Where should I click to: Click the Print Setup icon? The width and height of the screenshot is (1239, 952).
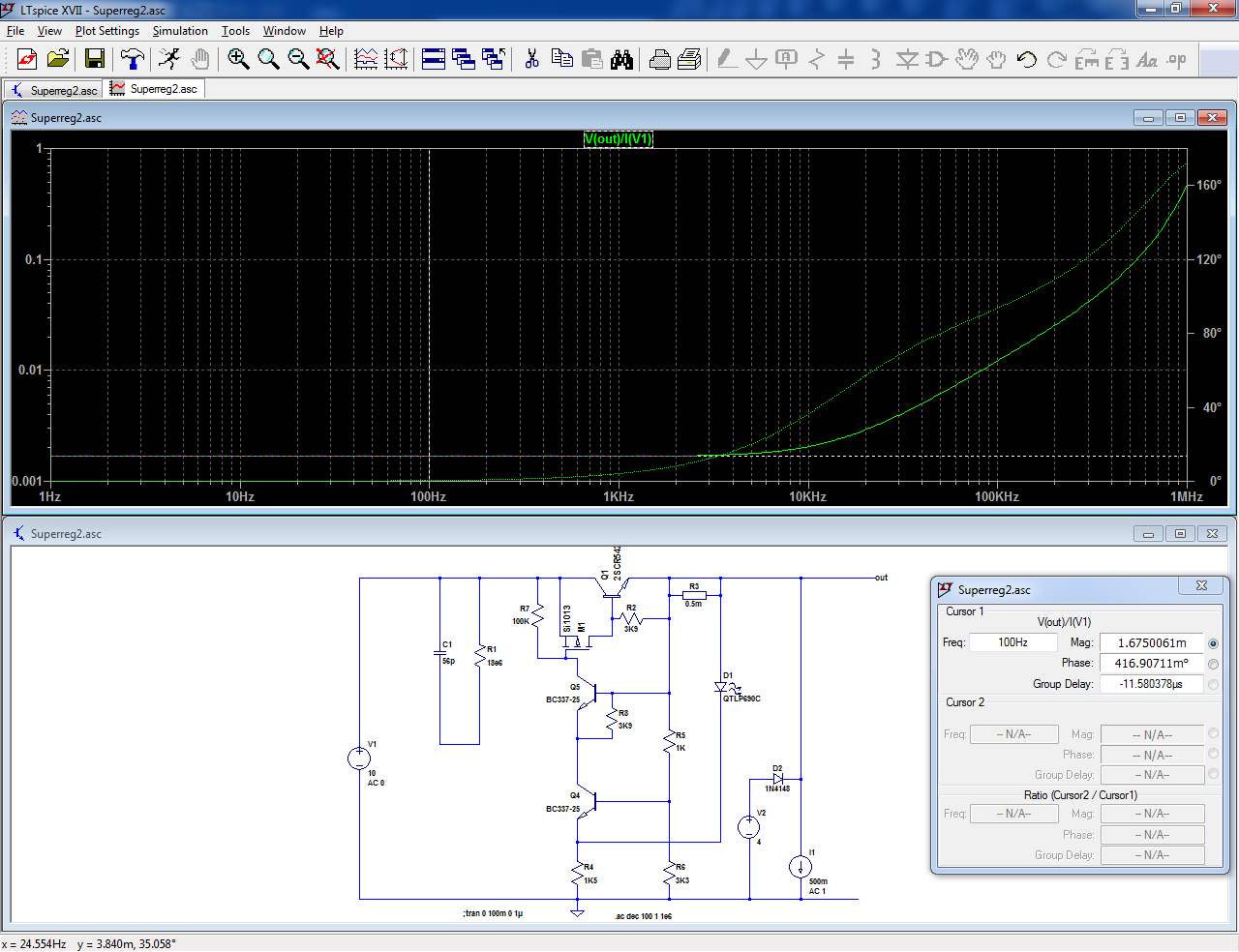[689, 60]
